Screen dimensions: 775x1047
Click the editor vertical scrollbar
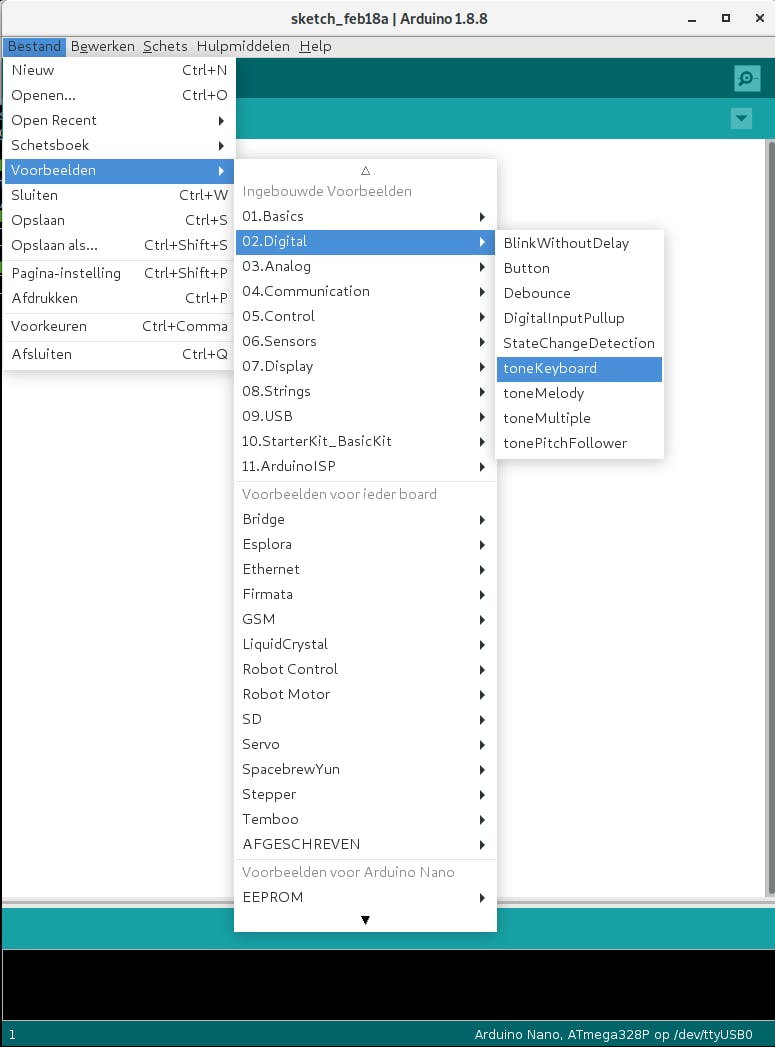pos(769,500)
